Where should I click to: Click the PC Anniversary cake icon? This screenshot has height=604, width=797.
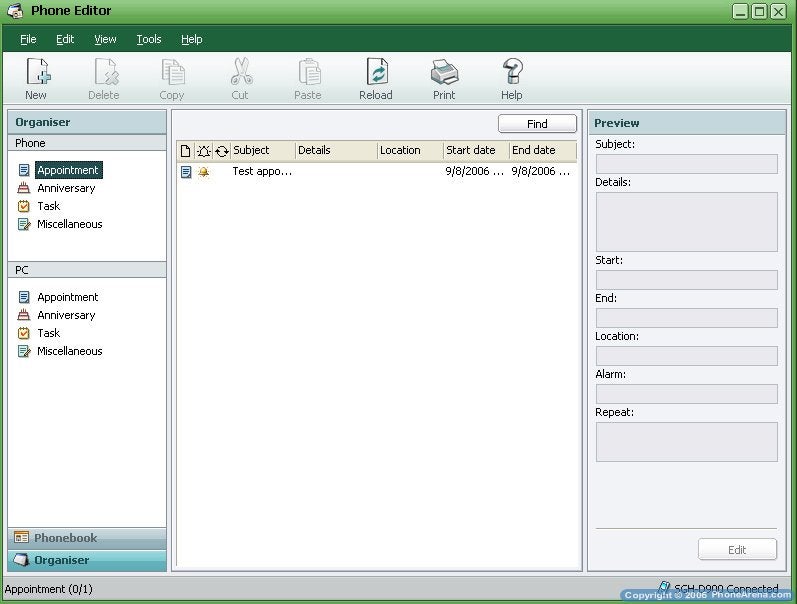point(23,315)
